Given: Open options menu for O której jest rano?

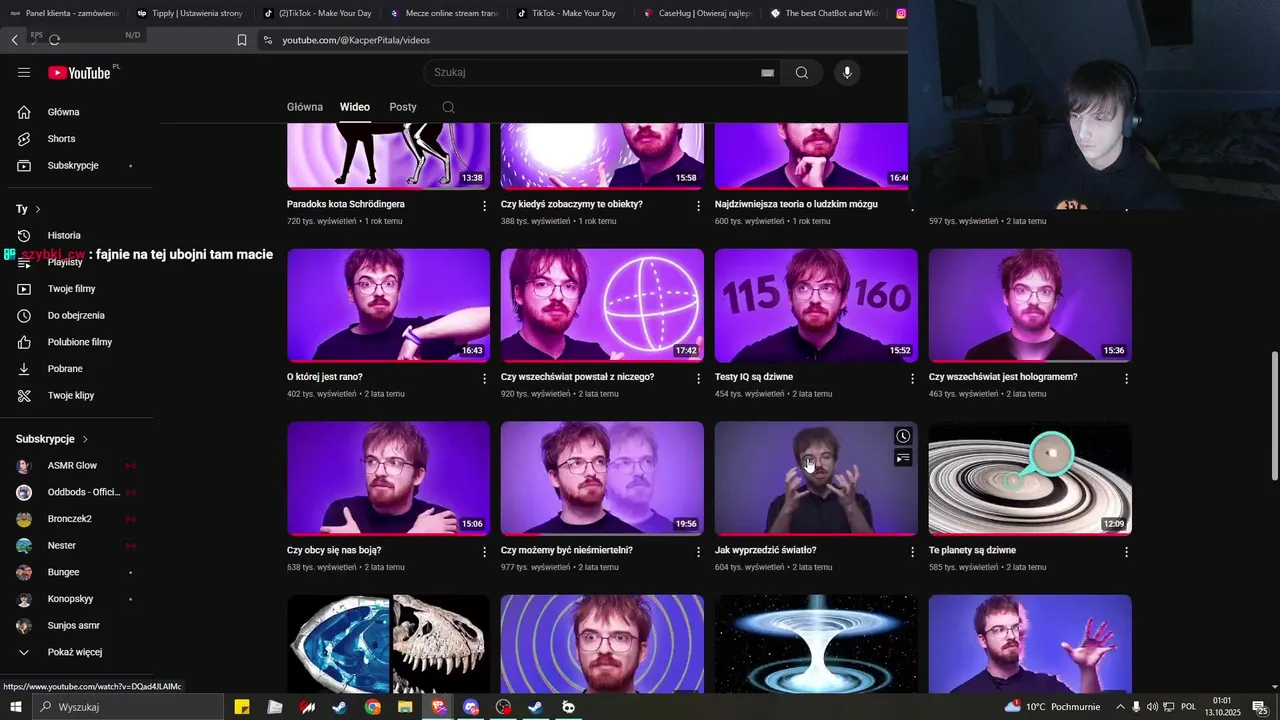Looking at the screenshot, I should pos(485,379).
